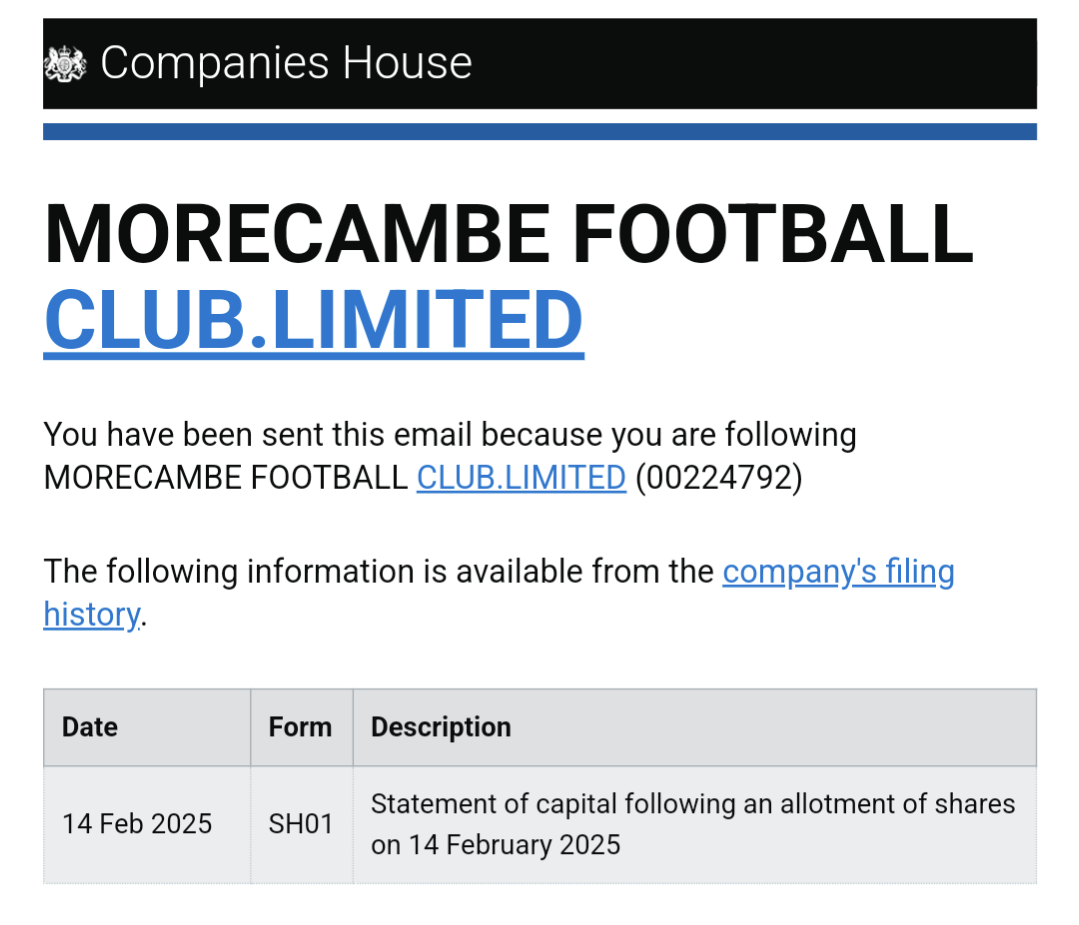Click the inline MORECAMBE FOOTBALL text in paragraph
Image resolution: width=1079 pixels, height=925 pixels.
pyautogui.click(x=226, y=478)
